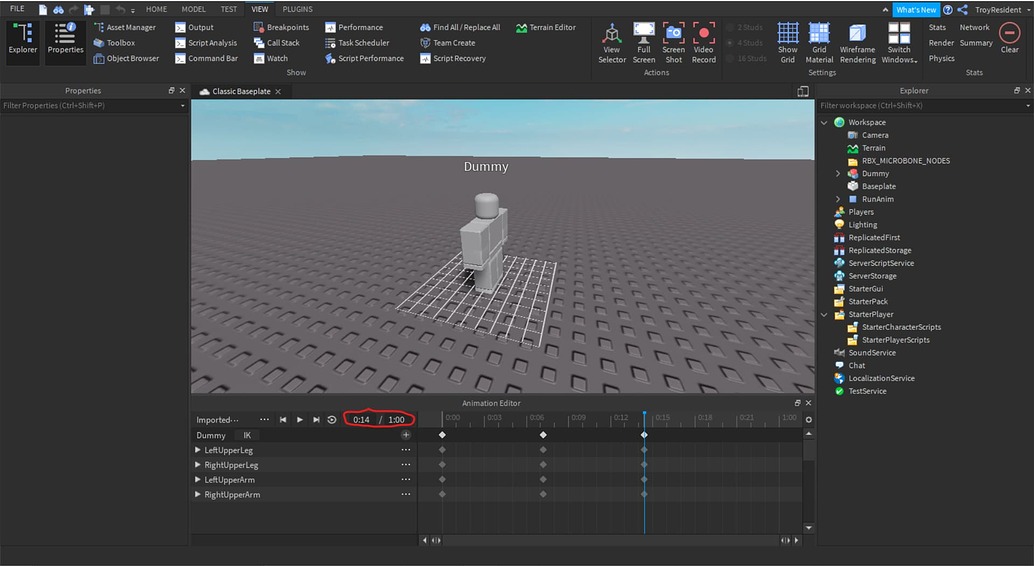Start Video Record
The height and width of the screenshot is (566, 1034).
[704, 43]
